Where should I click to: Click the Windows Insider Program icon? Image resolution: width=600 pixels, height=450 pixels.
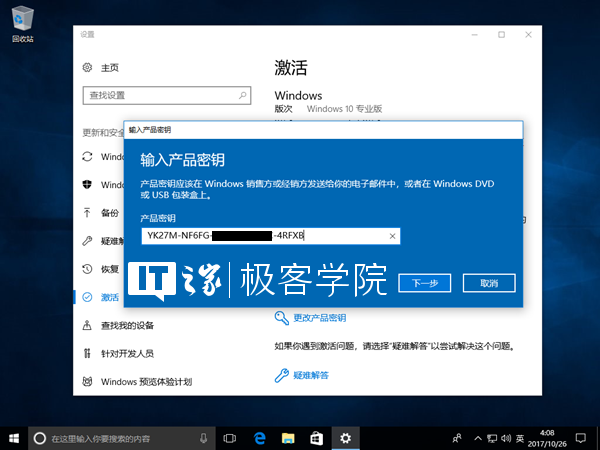(x=87, y=382)
